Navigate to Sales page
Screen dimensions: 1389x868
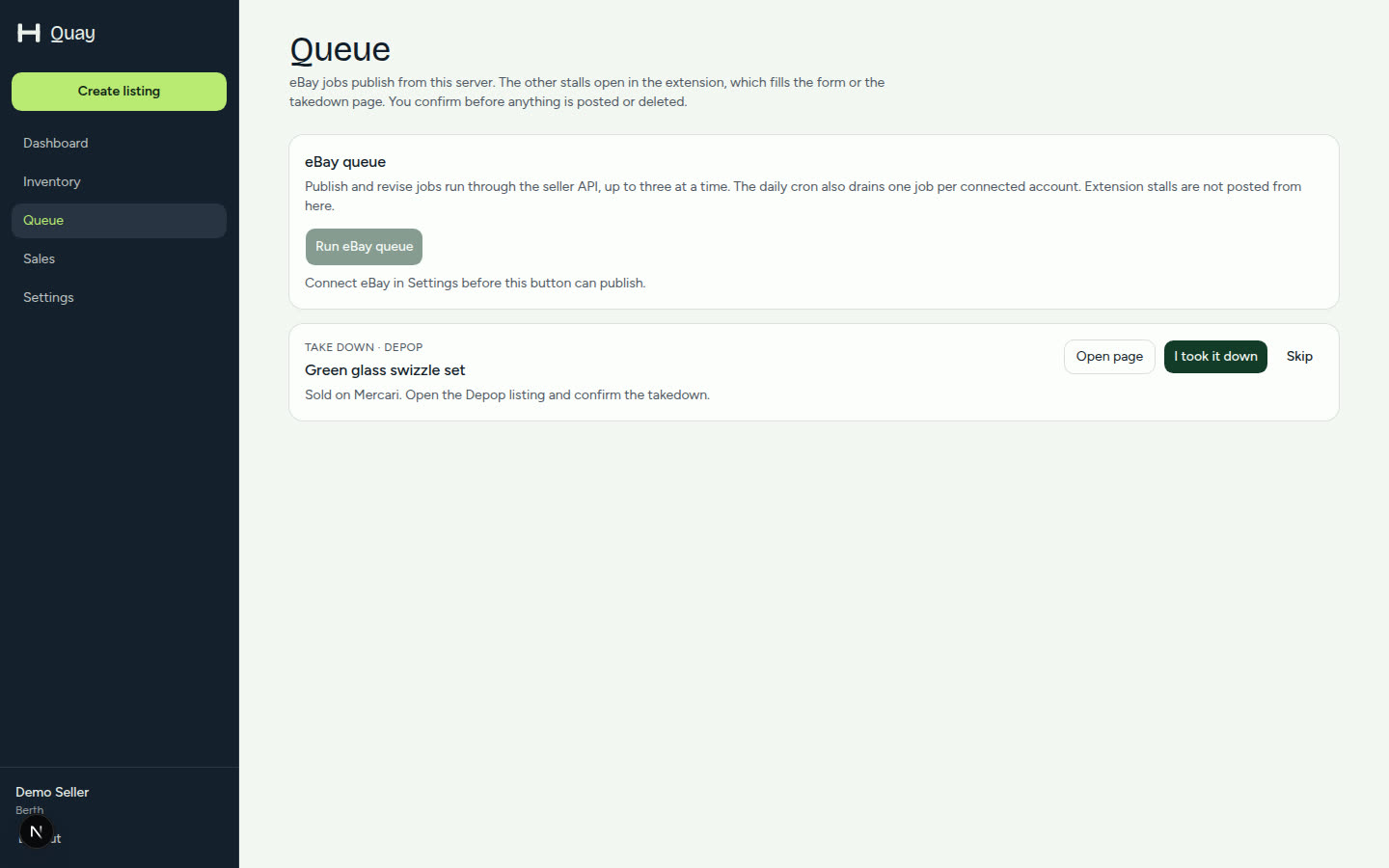point(119,258)
